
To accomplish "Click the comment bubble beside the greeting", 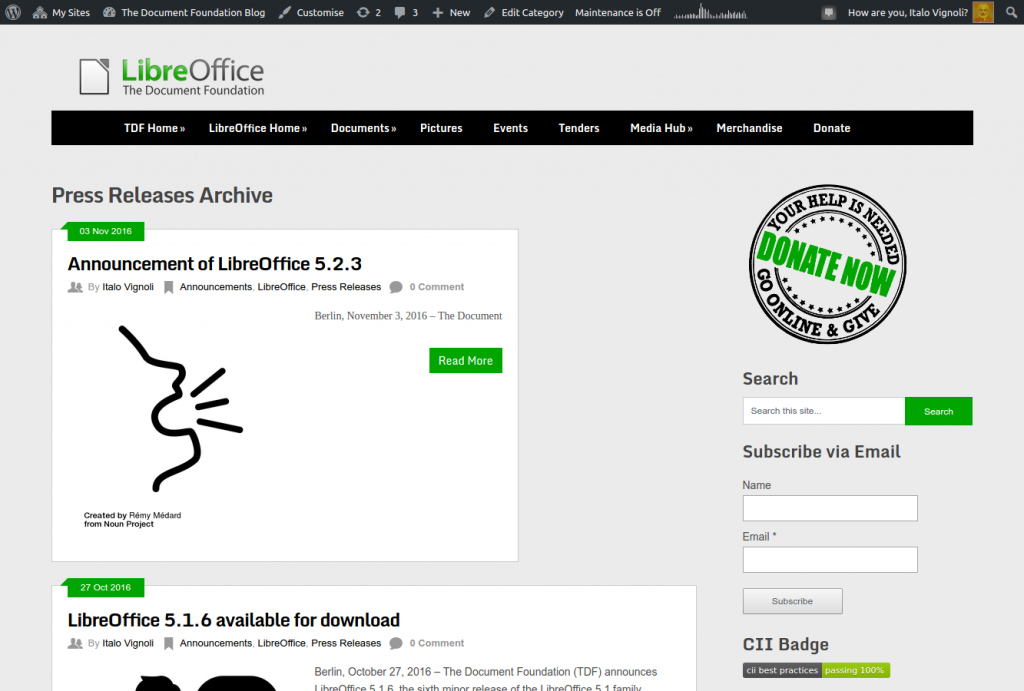I will (x=828, y=12).
